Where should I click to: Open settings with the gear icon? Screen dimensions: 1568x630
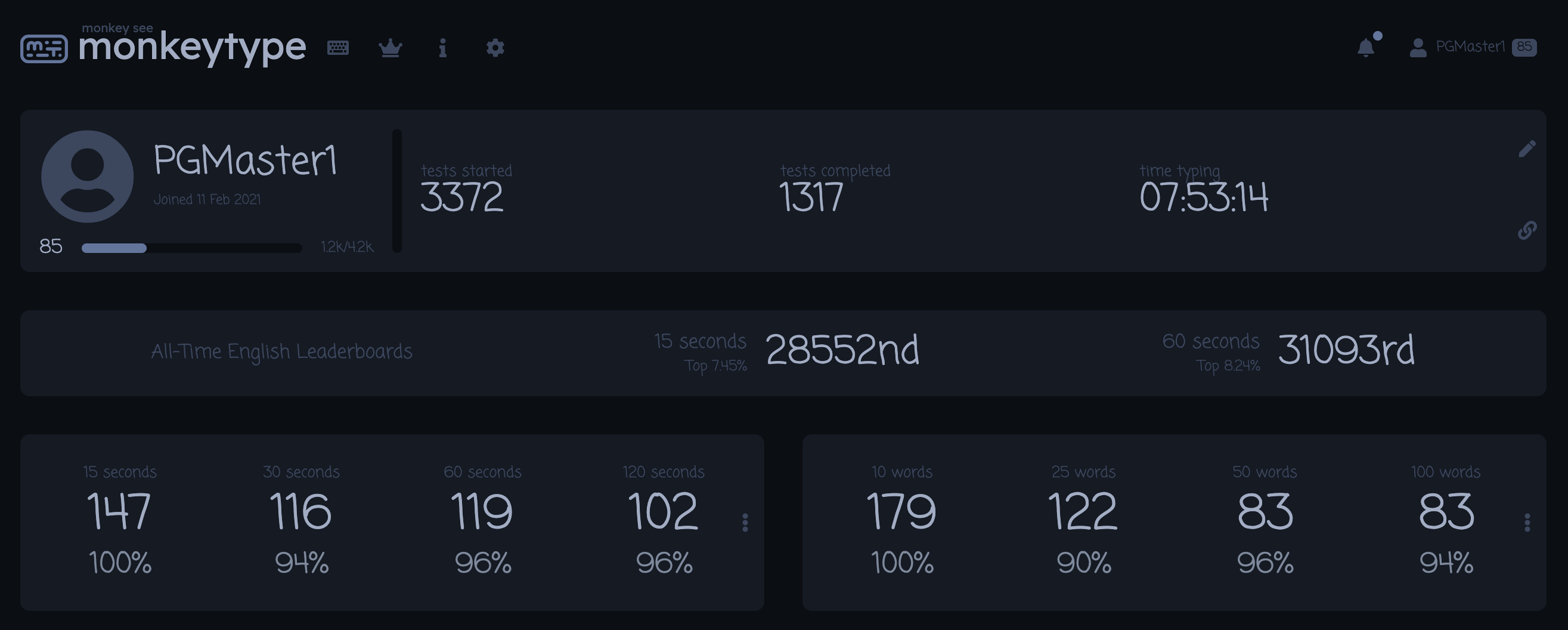click(x=495, y=48)
